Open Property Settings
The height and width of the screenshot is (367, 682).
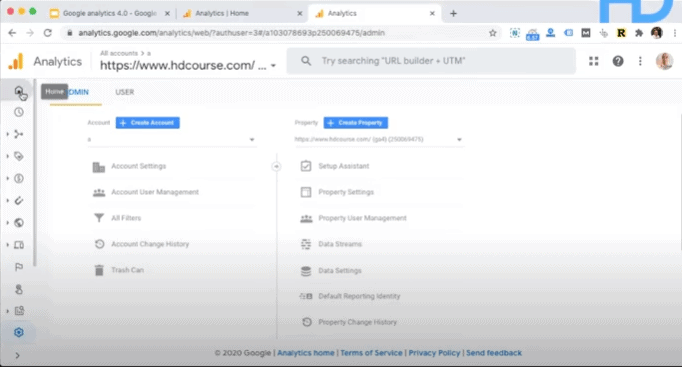pos(346,192)
